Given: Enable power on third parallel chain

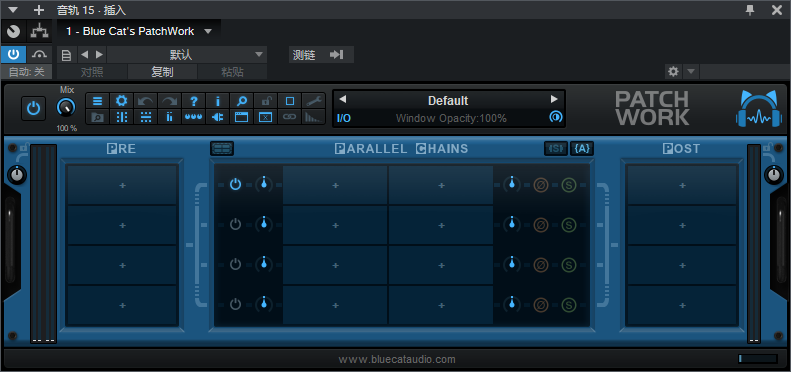Looking at the screenshot, I should click(236, 264).
